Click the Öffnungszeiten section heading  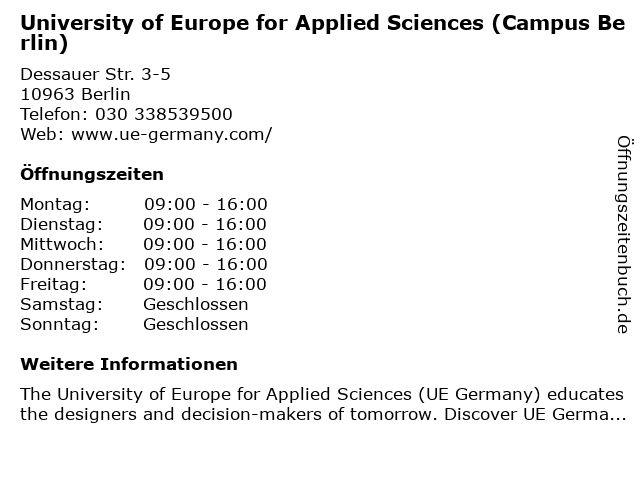(92, 174)
